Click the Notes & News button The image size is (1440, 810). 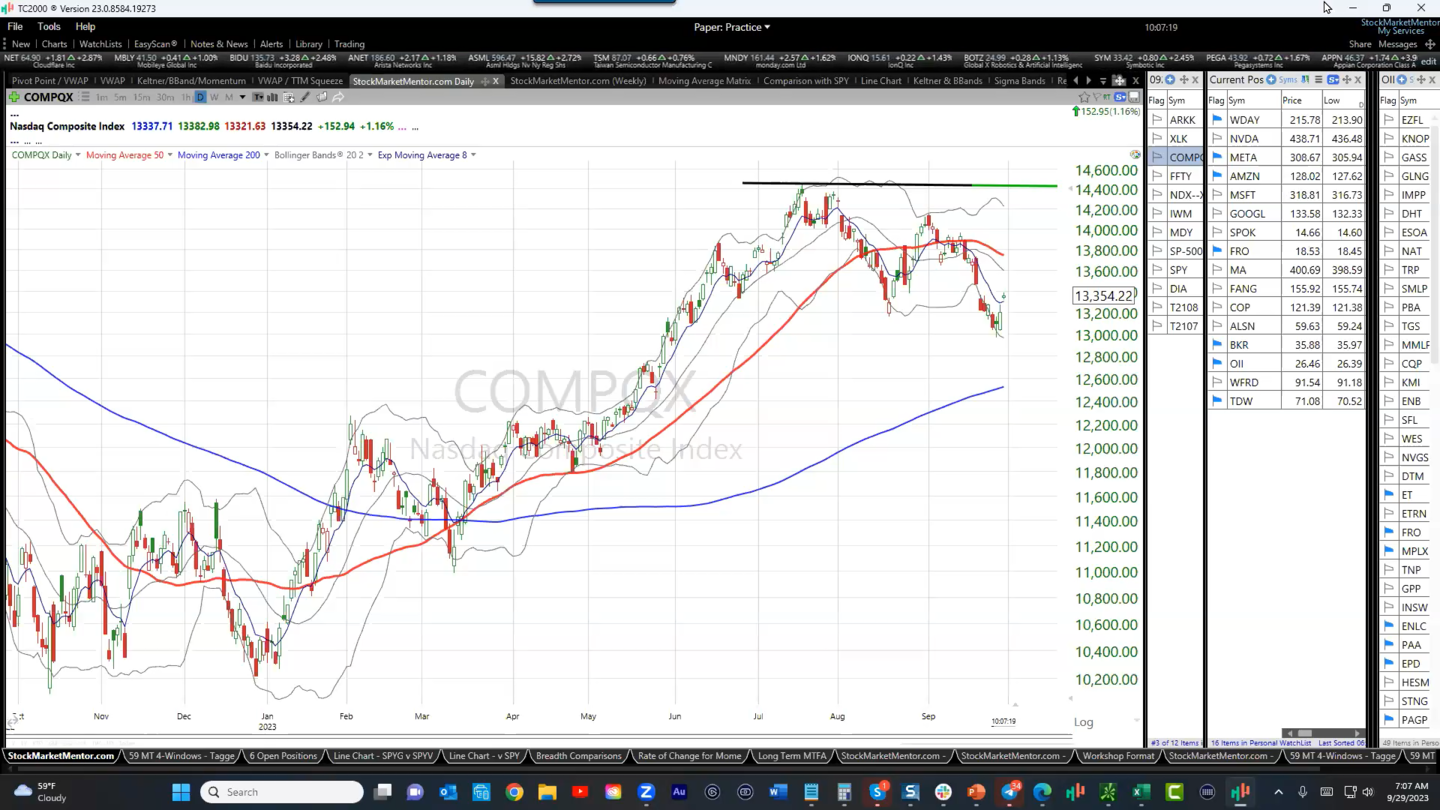tap(219, 44)
